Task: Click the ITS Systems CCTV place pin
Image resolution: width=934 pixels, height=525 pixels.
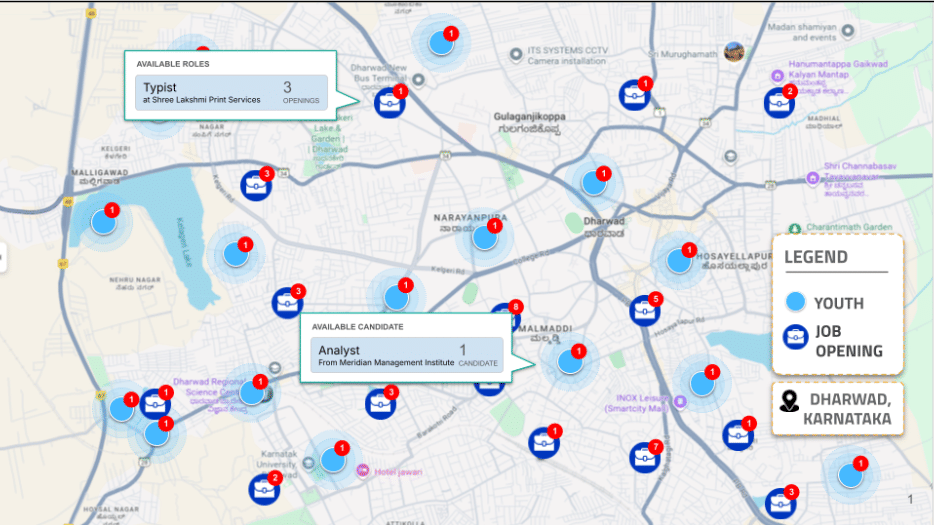Action: pyautogui.click(x=514, y=54)
